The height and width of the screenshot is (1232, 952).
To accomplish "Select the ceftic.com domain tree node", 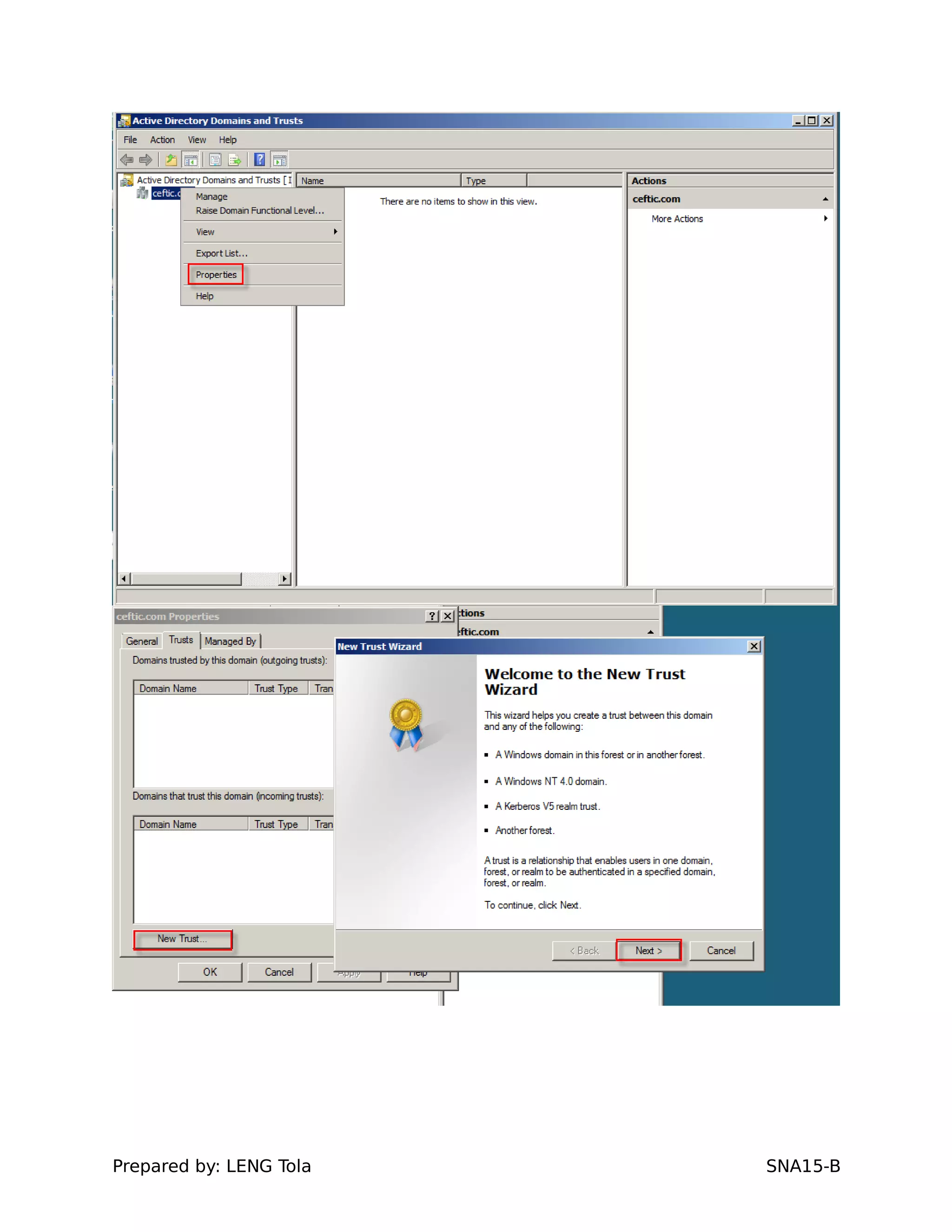I will 165,193.
